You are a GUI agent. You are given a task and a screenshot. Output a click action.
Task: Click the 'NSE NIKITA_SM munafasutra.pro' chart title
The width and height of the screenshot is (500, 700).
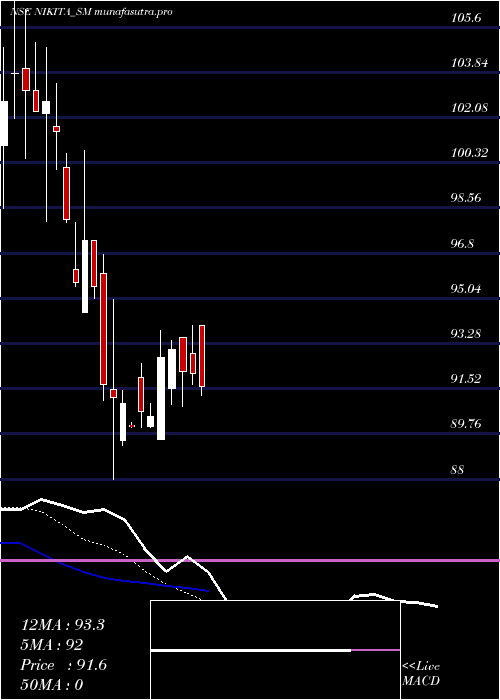91,12
